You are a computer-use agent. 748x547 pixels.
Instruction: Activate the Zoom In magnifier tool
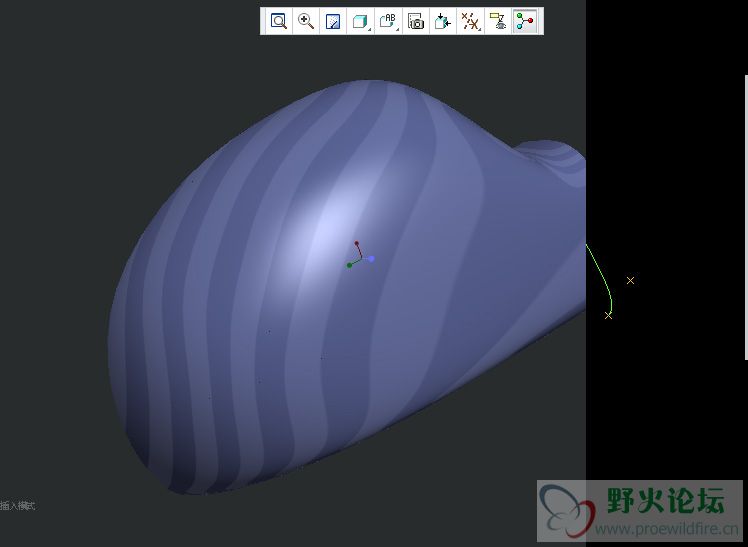coord(306,21)
